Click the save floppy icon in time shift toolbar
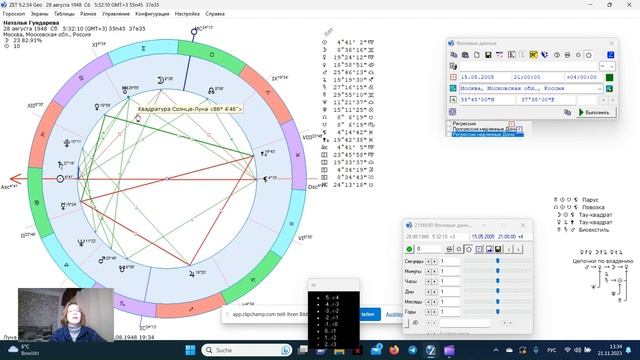Image resolution: width=640 pixels, height=360 pixels. click(x=498, y=249)
